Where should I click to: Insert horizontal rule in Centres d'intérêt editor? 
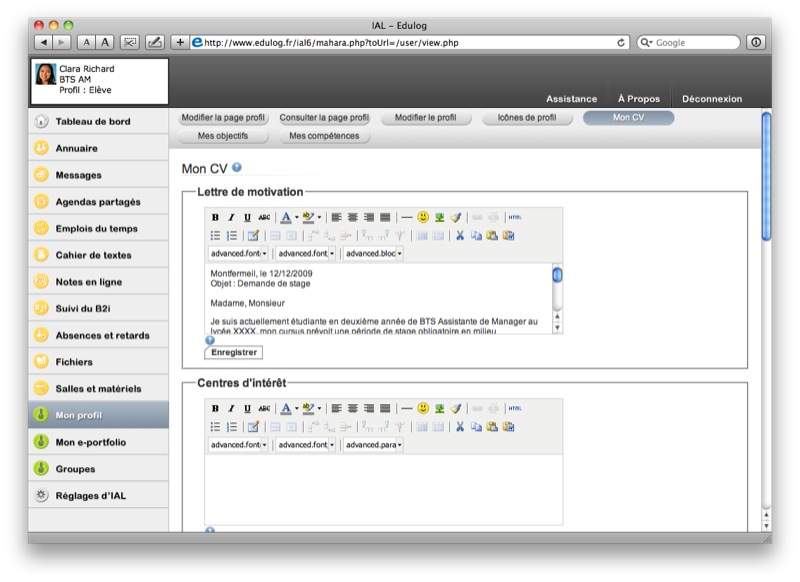point(406,408)
